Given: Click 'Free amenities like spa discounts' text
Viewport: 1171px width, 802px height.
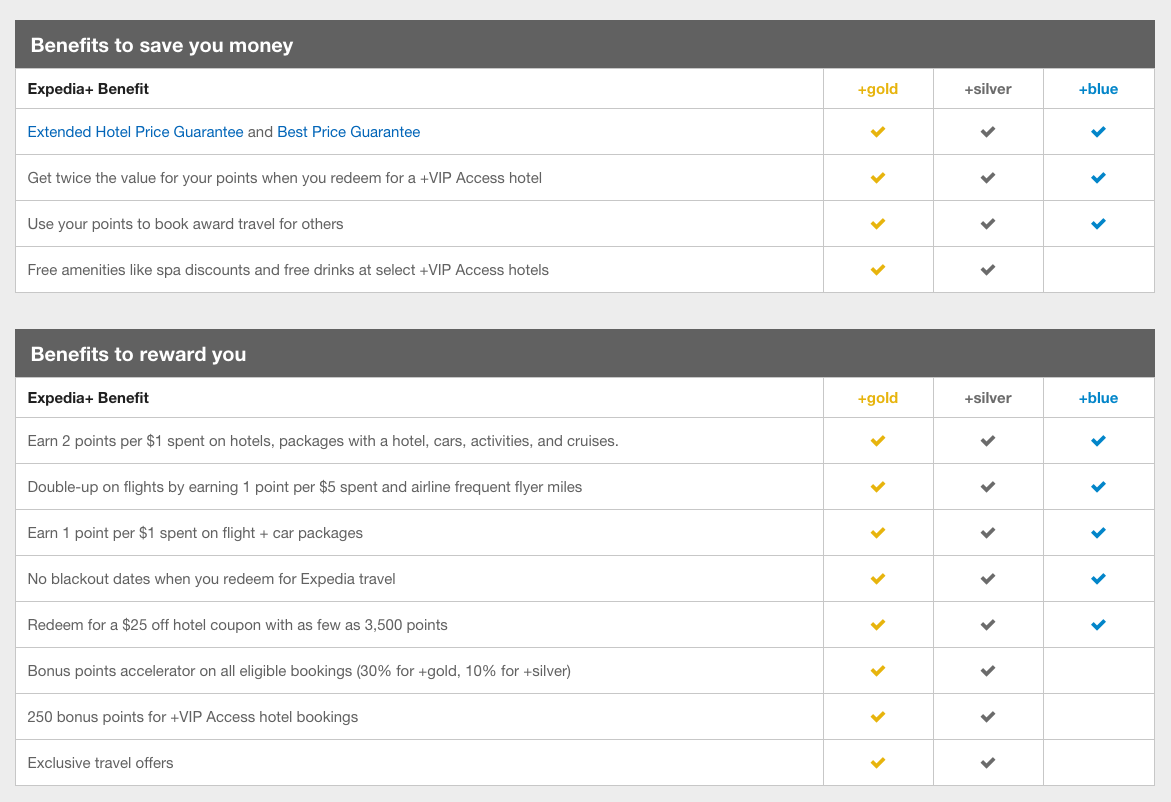Looking at the screenshot, I should point(288,270).
